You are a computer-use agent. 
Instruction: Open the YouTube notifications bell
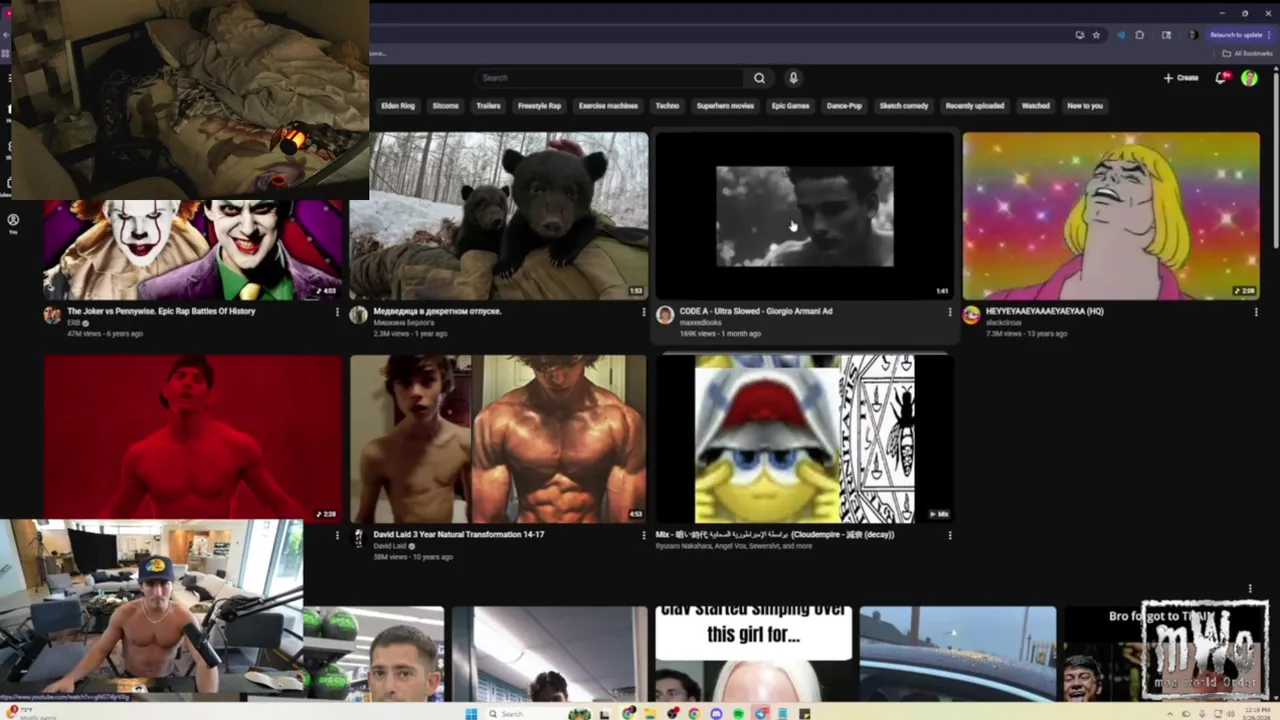point(1221,78)
